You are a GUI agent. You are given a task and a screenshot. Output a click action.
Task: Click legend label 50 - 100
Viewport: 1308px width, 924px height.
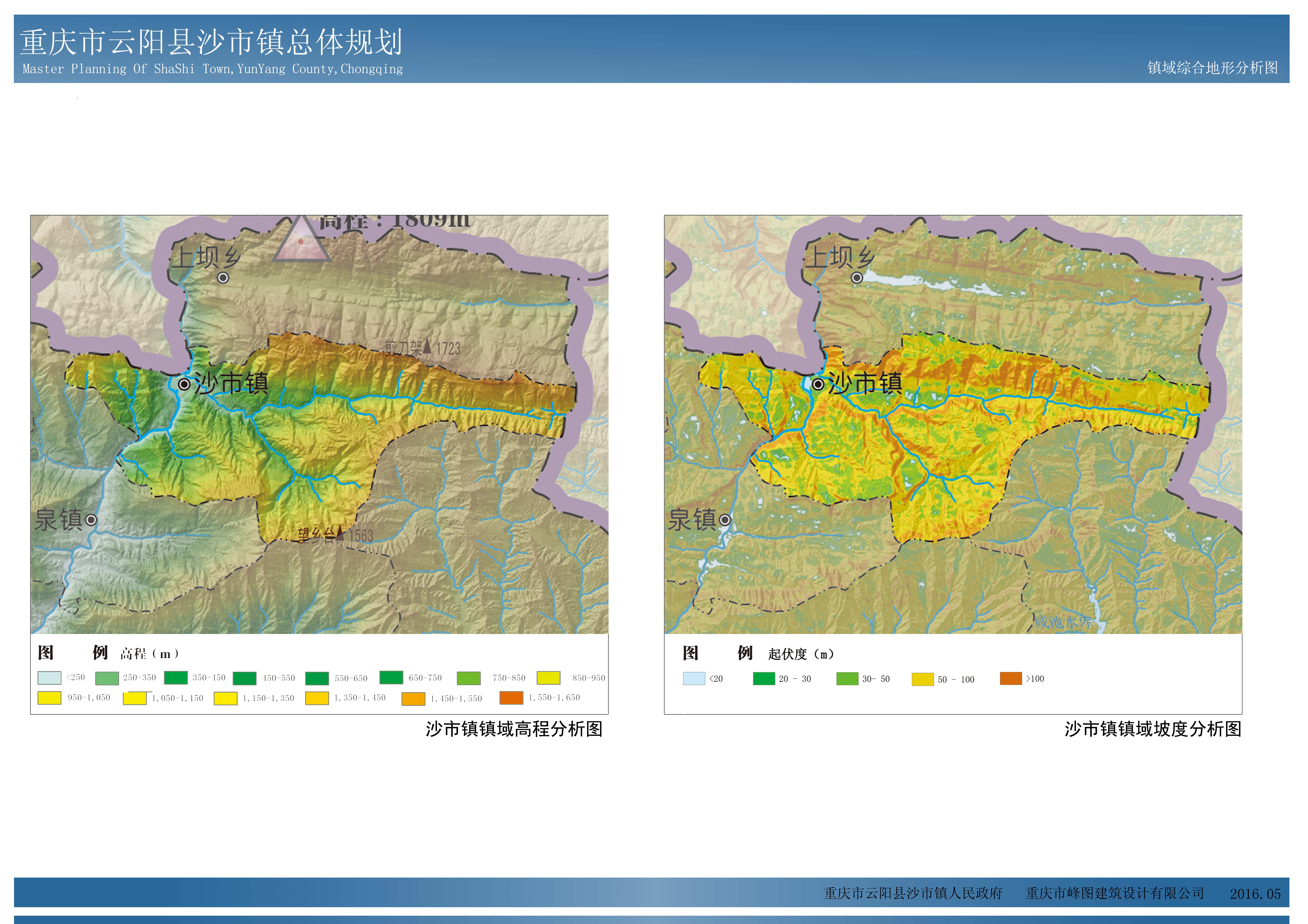click(x=956, y=680)
